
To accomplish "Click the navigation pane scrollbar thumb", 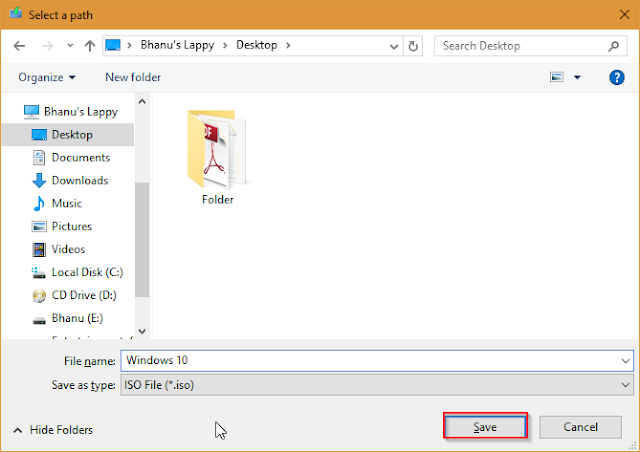I will pyautogui.click(x=142, y=240).
